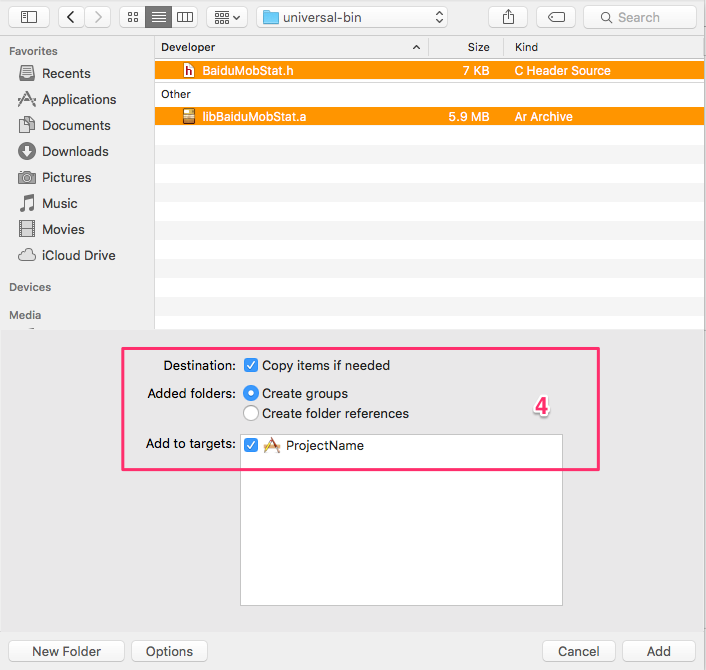Sort by the Developer column header
This screenshot has height=670, width=706.
click(x=291, y=47)
